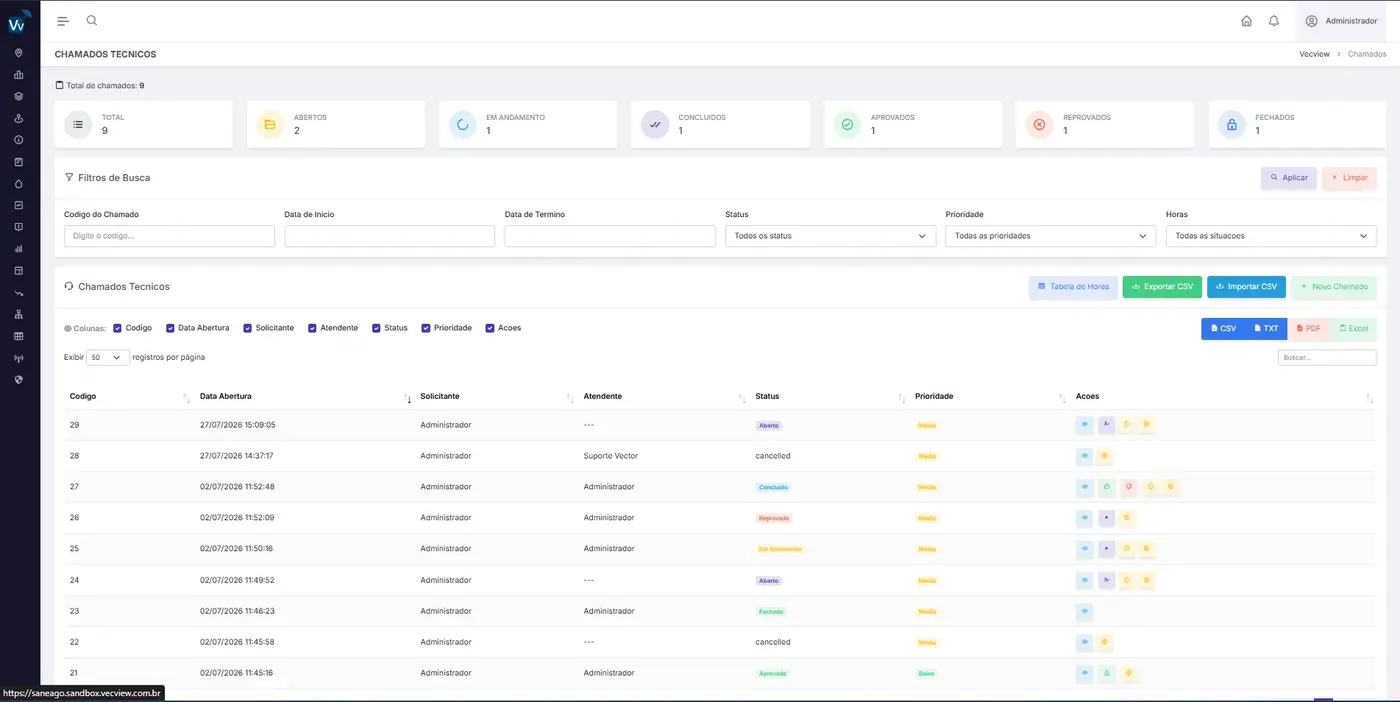The image size is (1400, 702).
Task: View ticket 29 with eye icon
Action: point(1085,425)
